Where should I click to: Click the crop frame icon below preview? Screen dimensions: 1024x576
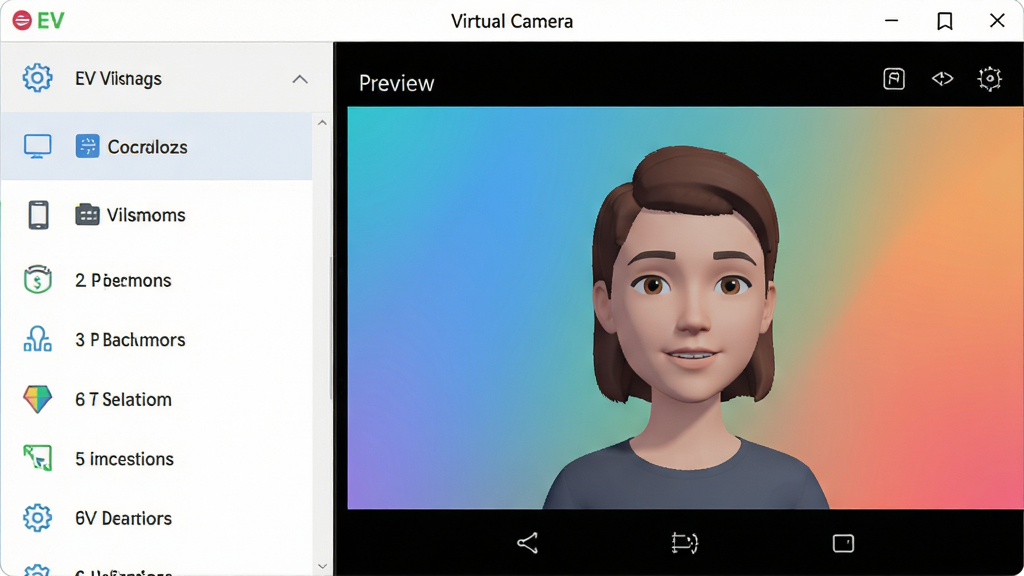(684, 543)
